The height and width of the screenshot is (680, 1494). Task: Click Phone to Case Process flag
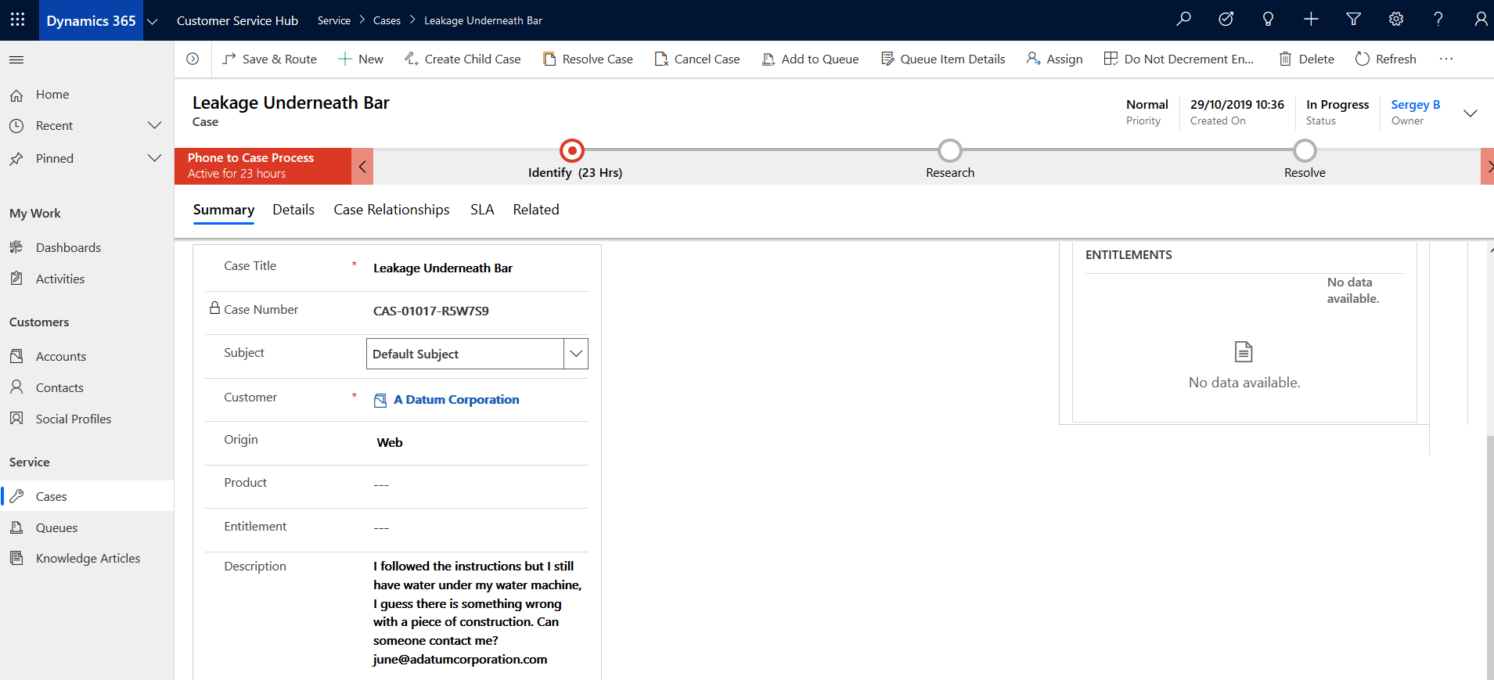point(263,166)
